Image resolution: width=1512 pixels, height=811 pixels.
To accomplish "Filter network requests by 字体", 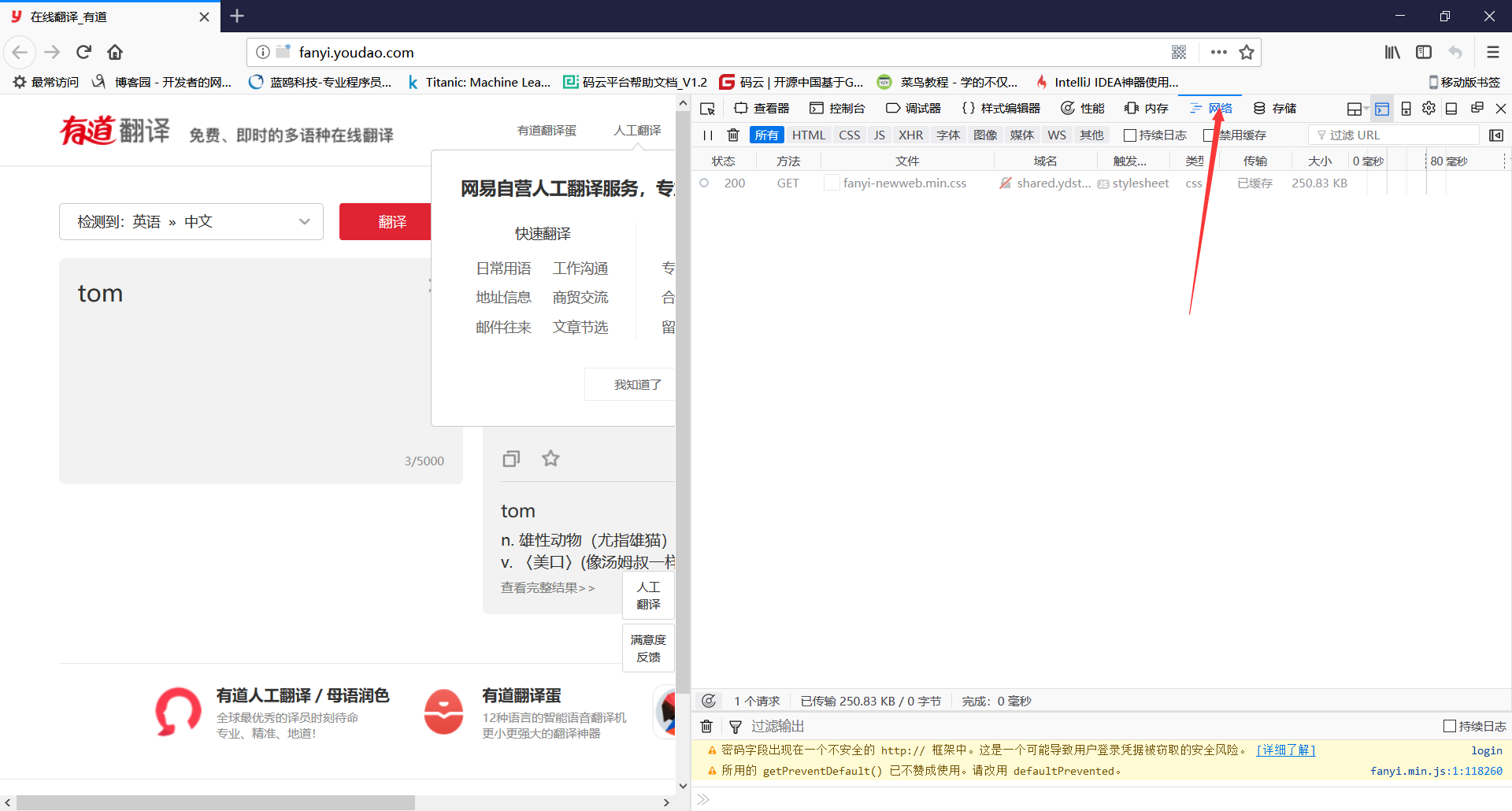I will tap(948, 135).
